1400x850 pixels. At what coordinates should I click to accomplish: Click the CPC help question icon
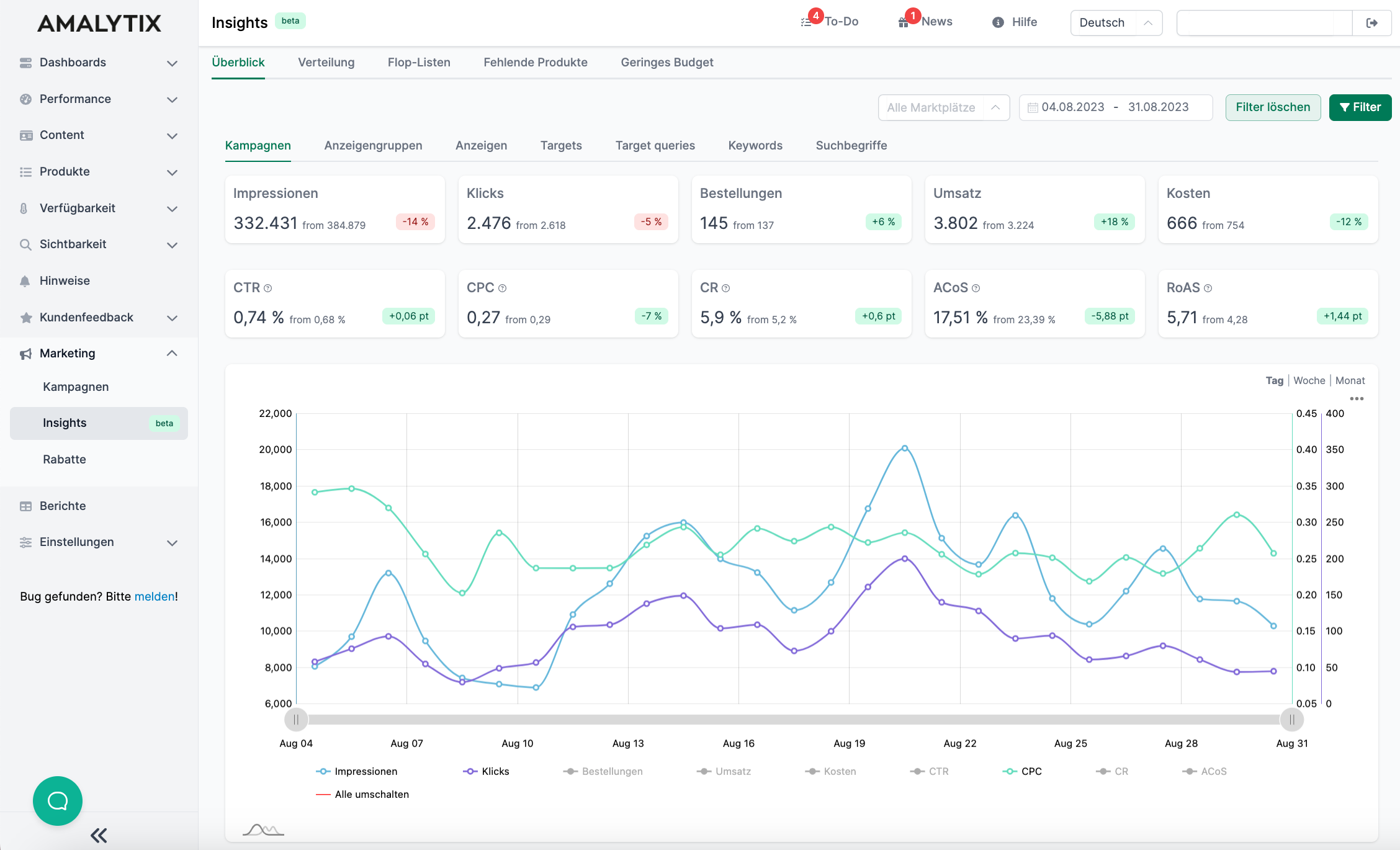[503, 289]
